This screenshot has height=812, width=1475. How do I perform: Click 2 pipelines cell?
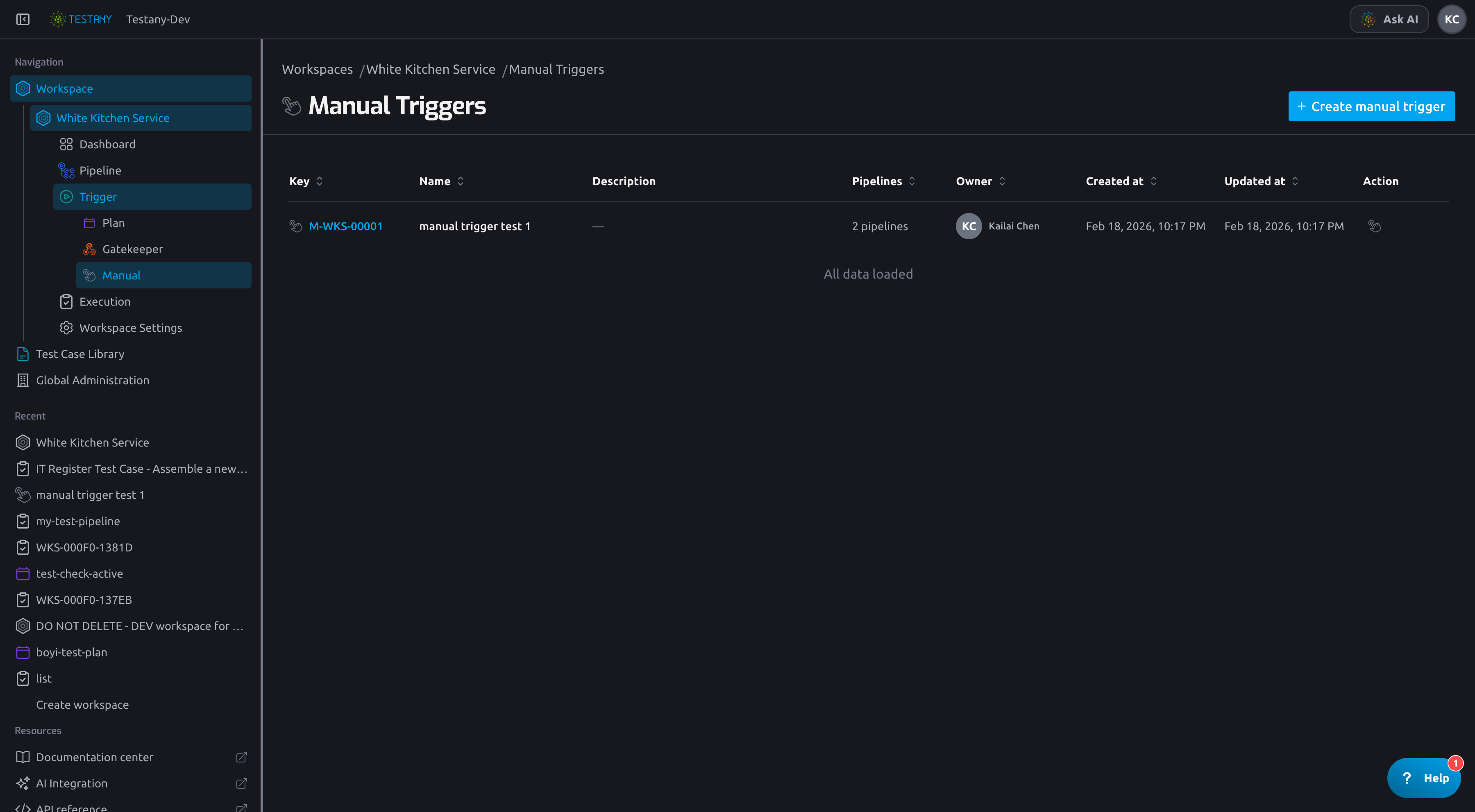[x=880, y=226]
